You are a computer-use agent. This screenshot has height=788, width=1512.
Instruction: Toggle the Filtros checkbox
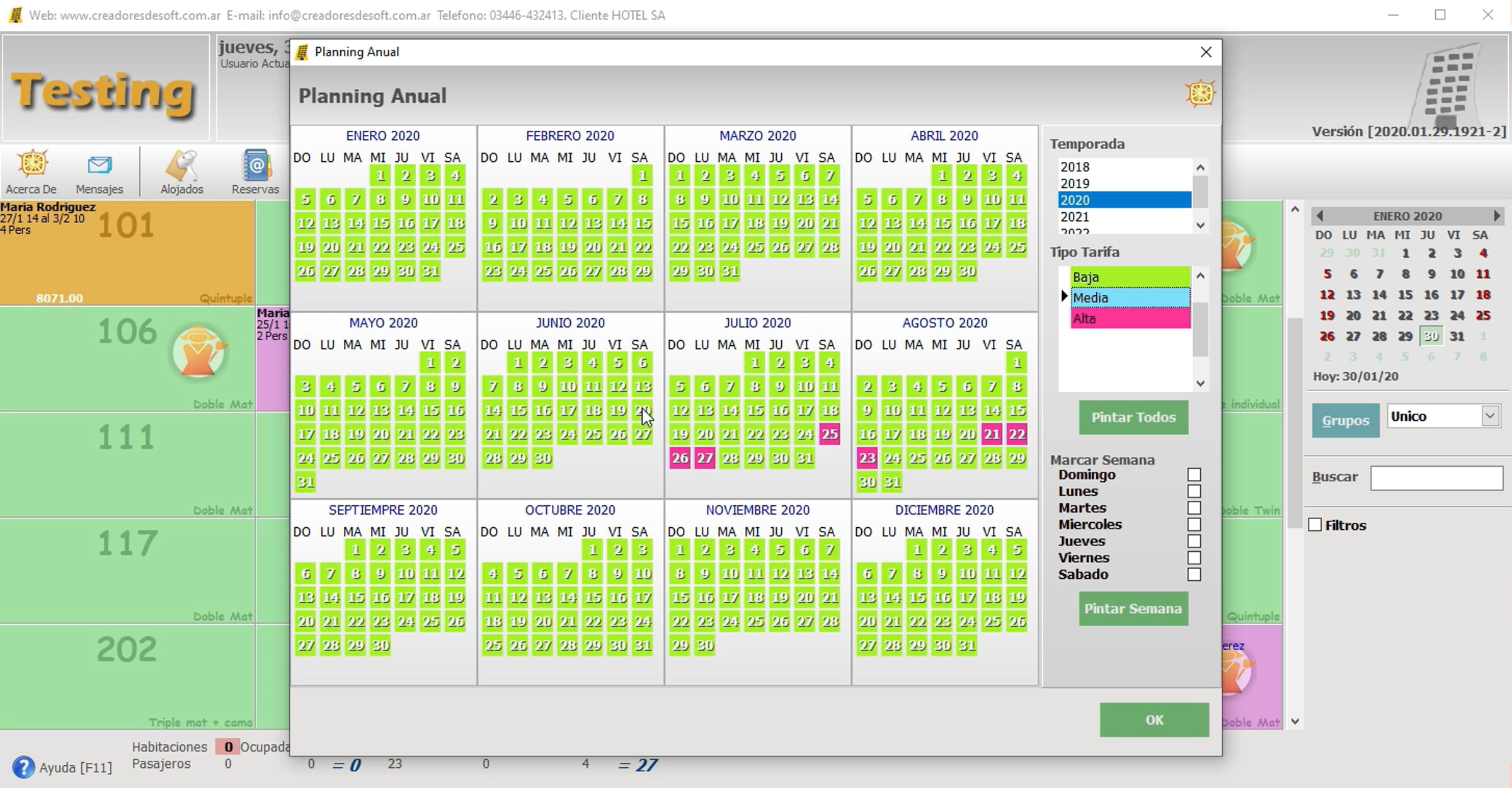[1315, 525]
